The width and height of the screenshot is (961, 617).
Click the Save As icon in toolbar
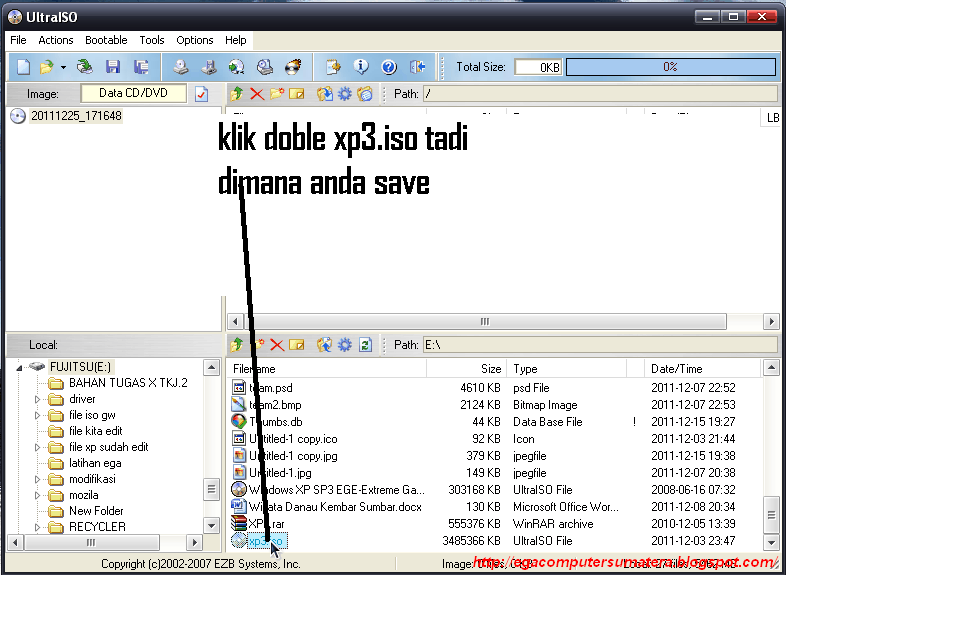142,67
